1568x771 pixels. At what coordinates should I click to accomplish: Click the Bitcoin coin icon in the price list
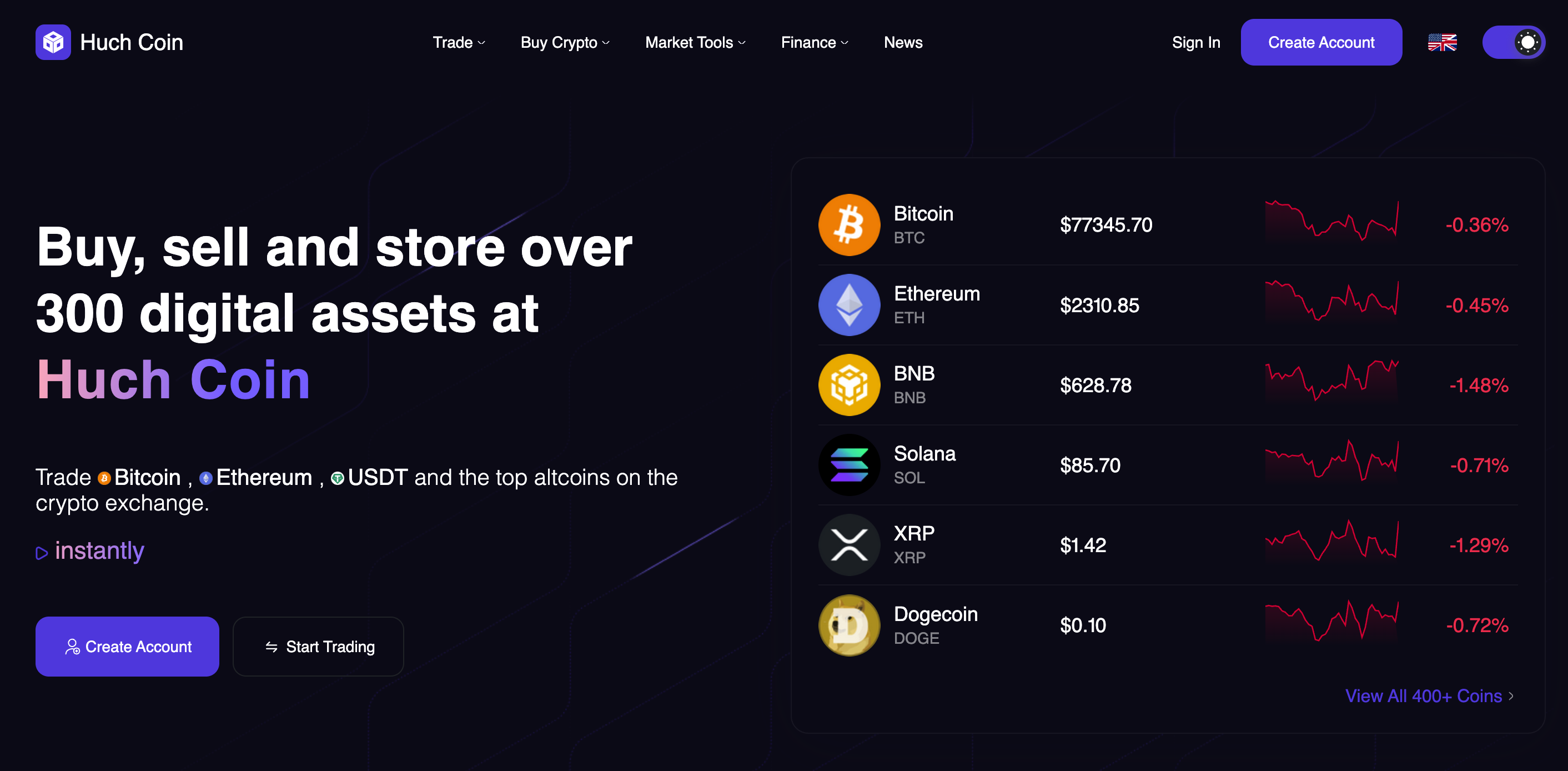pyautogui.click(x=848, y=225)
